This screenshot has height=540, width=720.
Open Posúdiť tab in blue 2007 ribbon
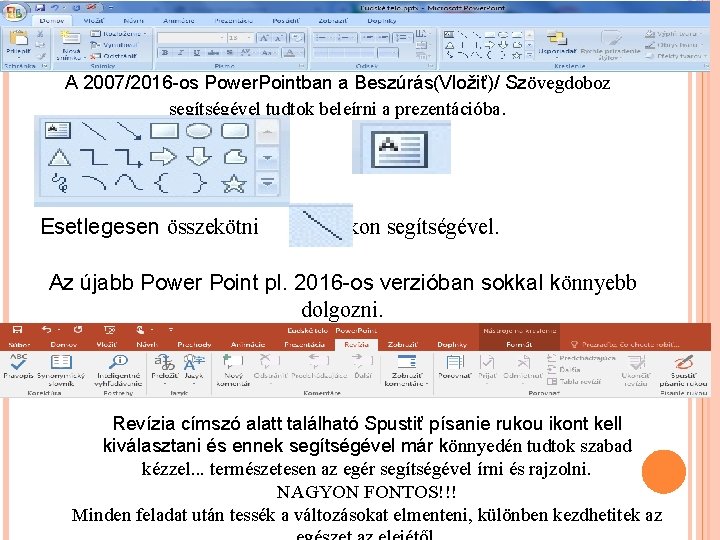coord(286,21)
